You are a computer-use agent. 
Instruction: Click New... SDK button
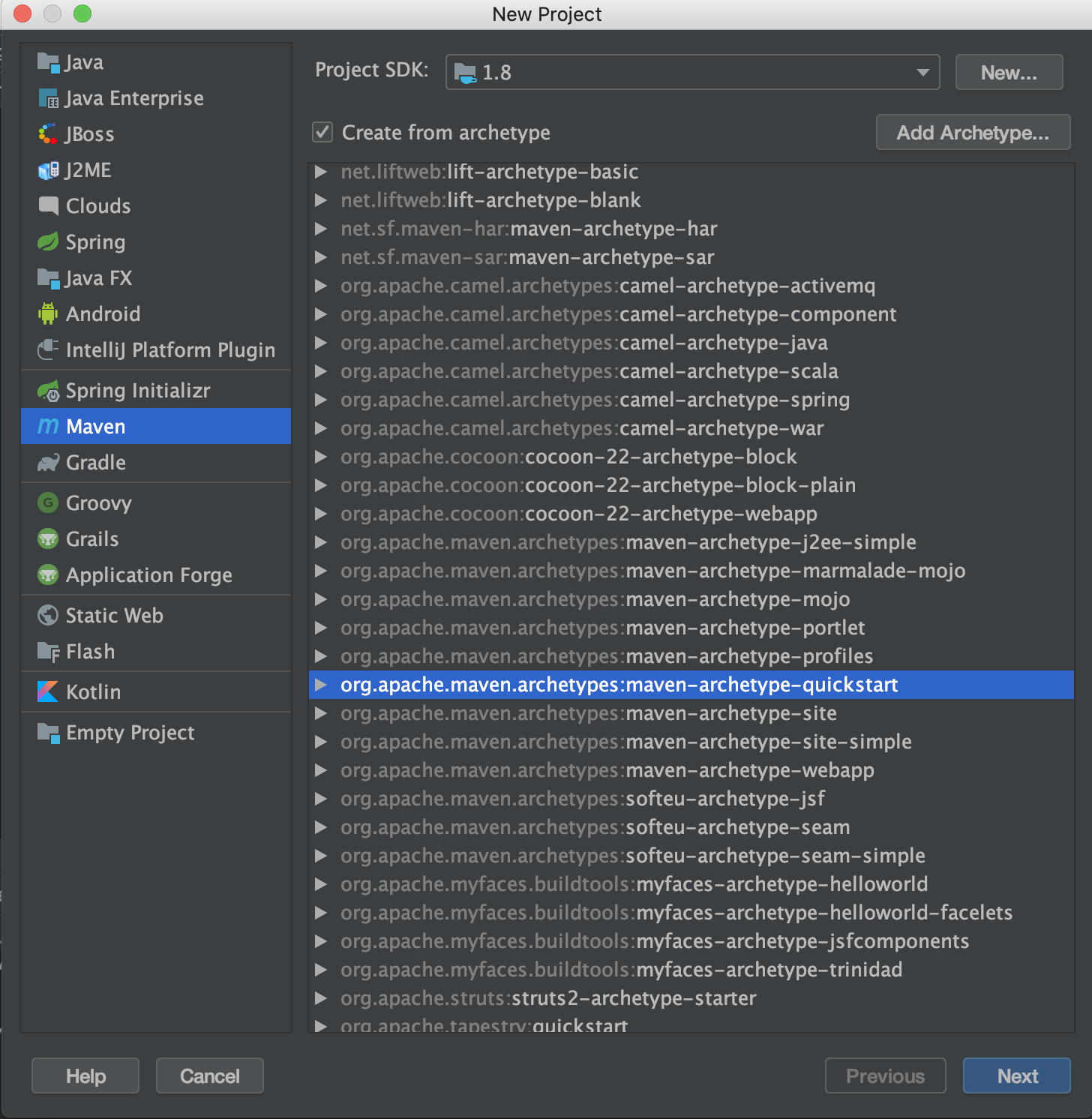tap(1009, 72)
